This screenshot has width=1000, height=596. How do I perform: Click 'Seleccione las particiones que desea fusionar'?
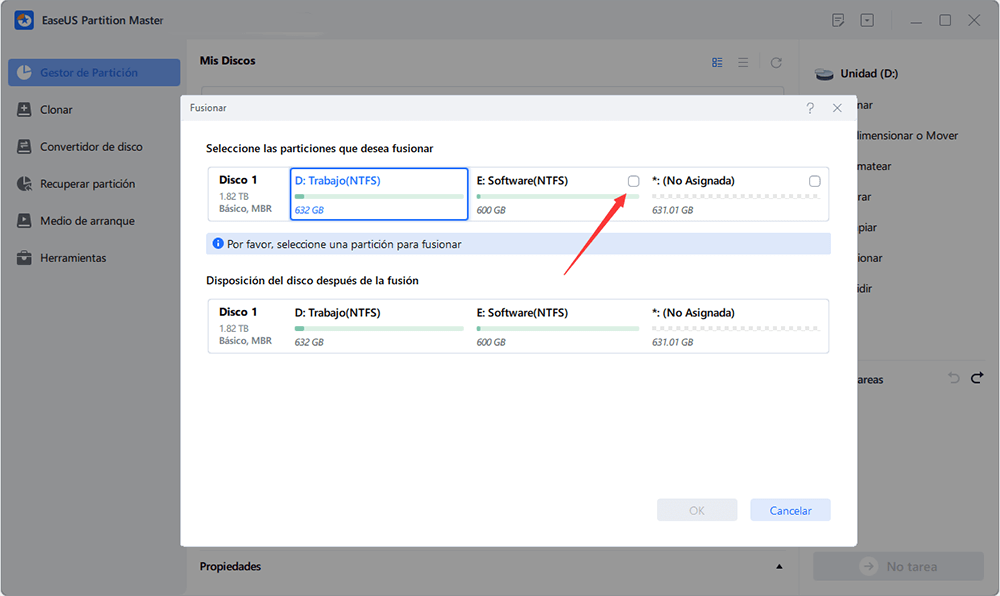coord(320,149)
